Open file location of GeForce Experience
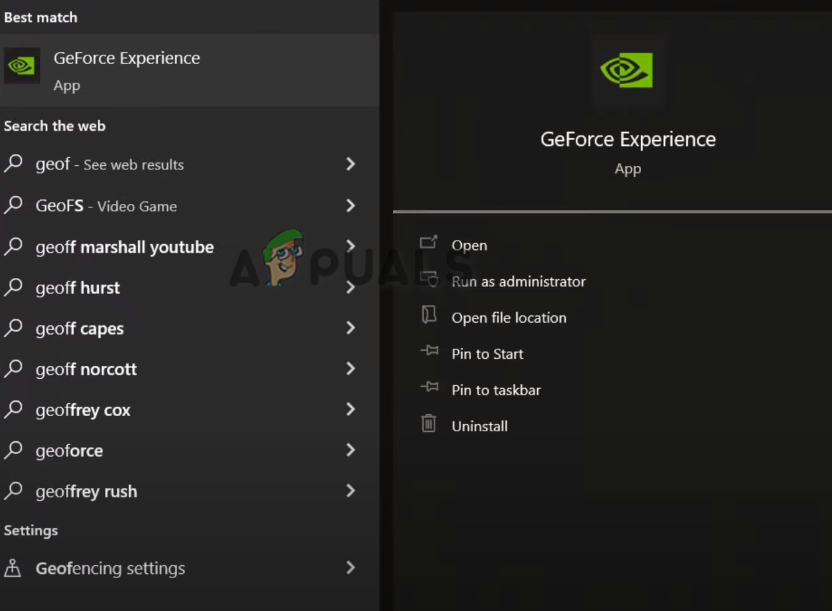The height and width of the screenshot is (611, 832). (507, 317)
